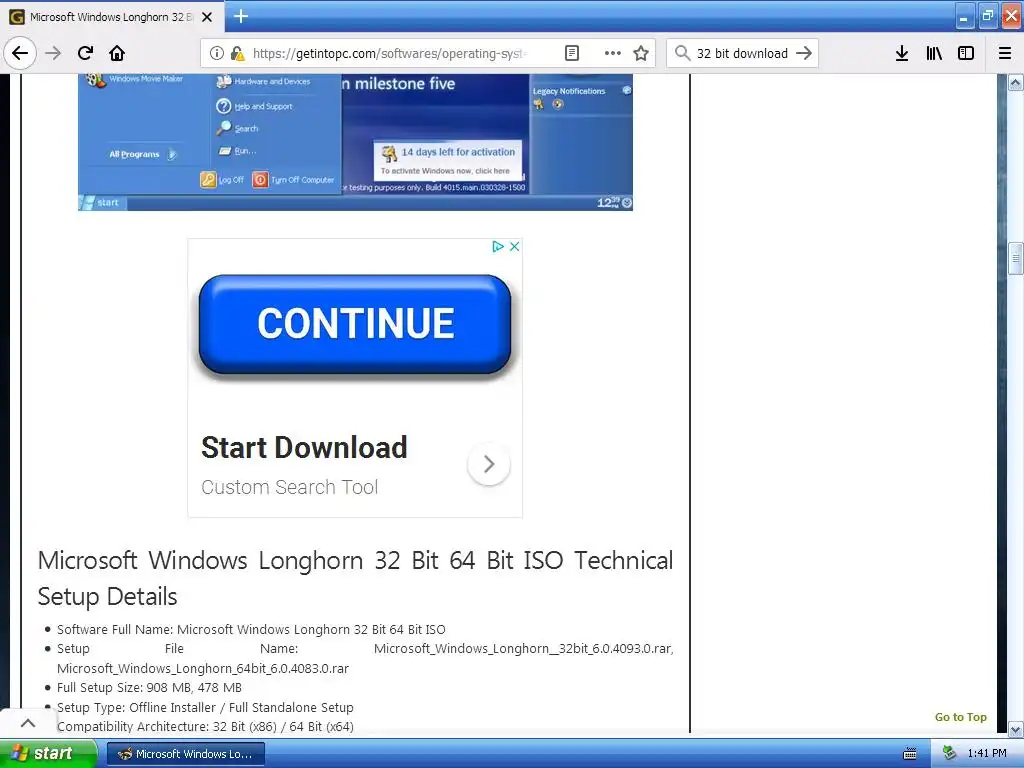Click the AdChoices triangle icon
Viewport: 1024px width, 768px height.
(x=498, y=246)
